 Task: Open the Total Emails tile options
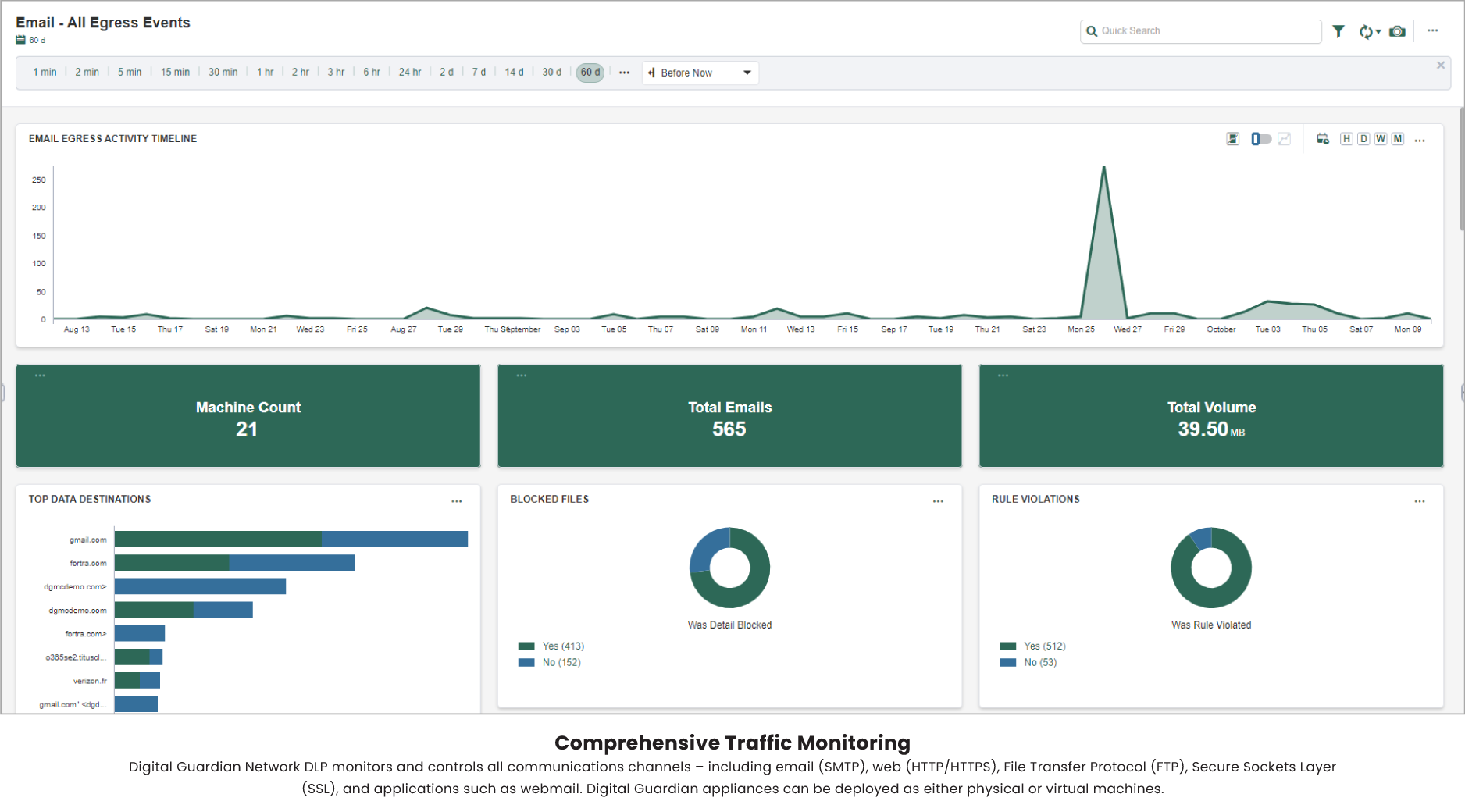pos(522,376)
